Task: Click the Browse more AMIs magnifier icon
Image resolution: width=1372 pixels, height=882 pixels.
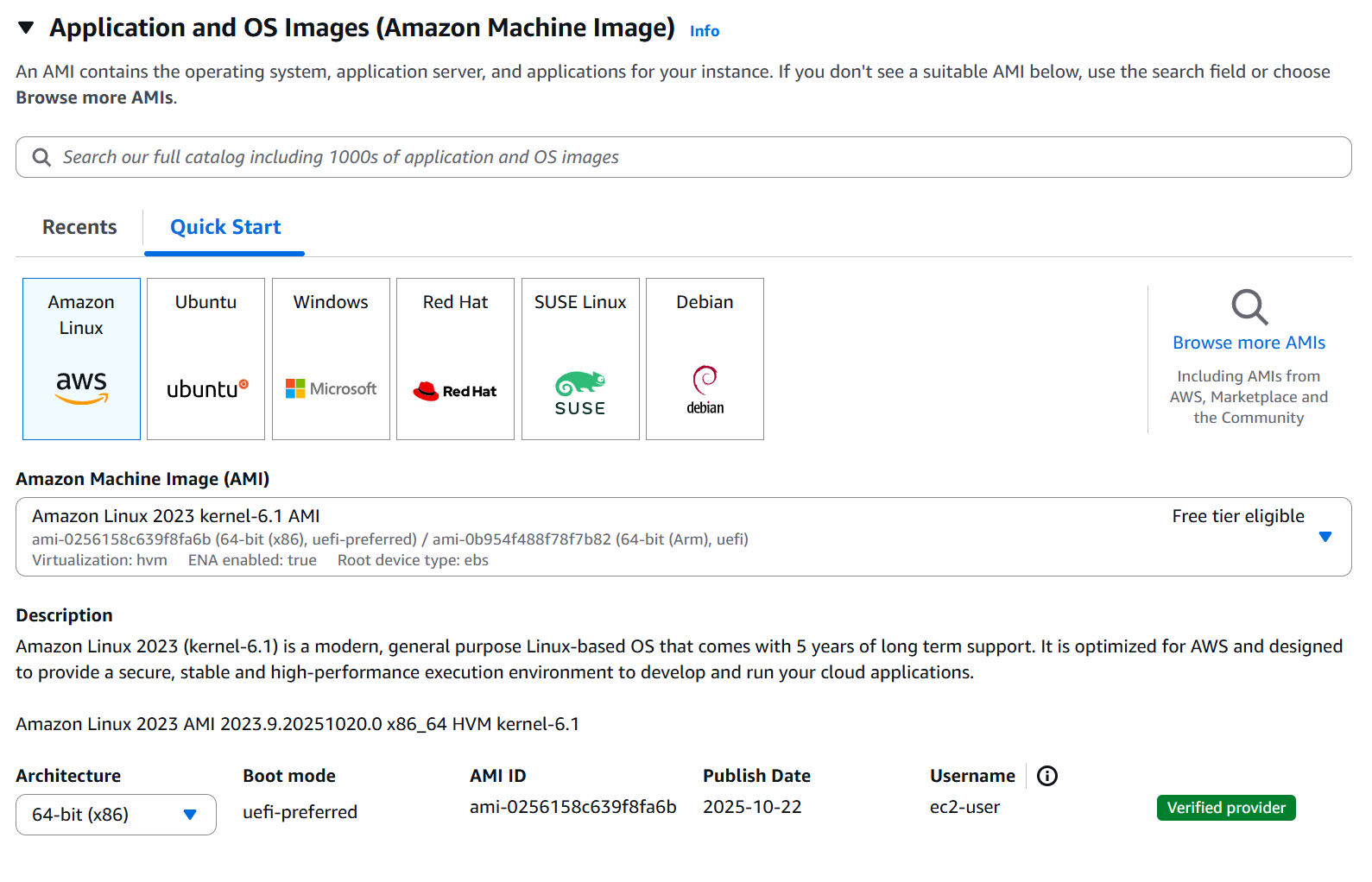Action: [x=1249, y=306]
